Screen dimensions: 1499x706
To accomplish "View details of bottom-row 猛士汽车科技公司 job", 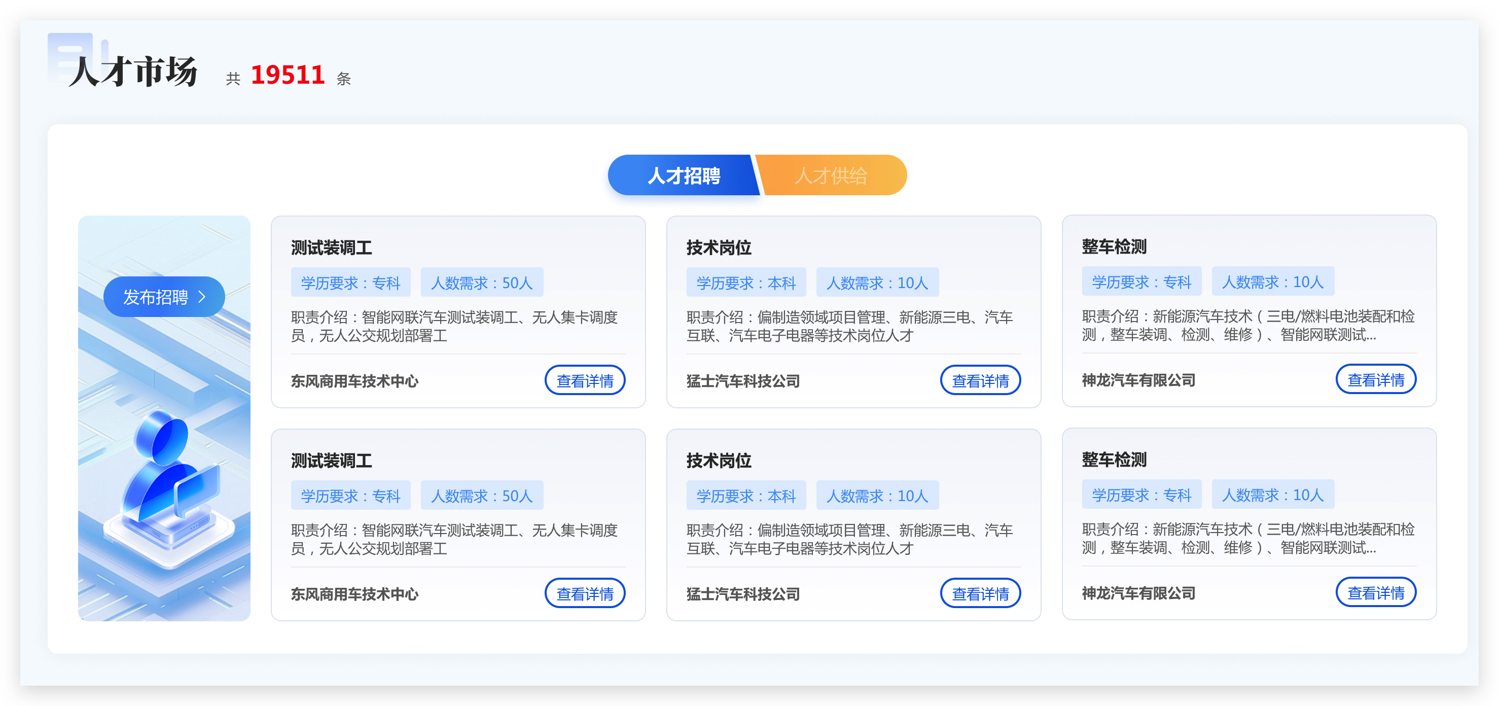I will click(x=980, y=594).
